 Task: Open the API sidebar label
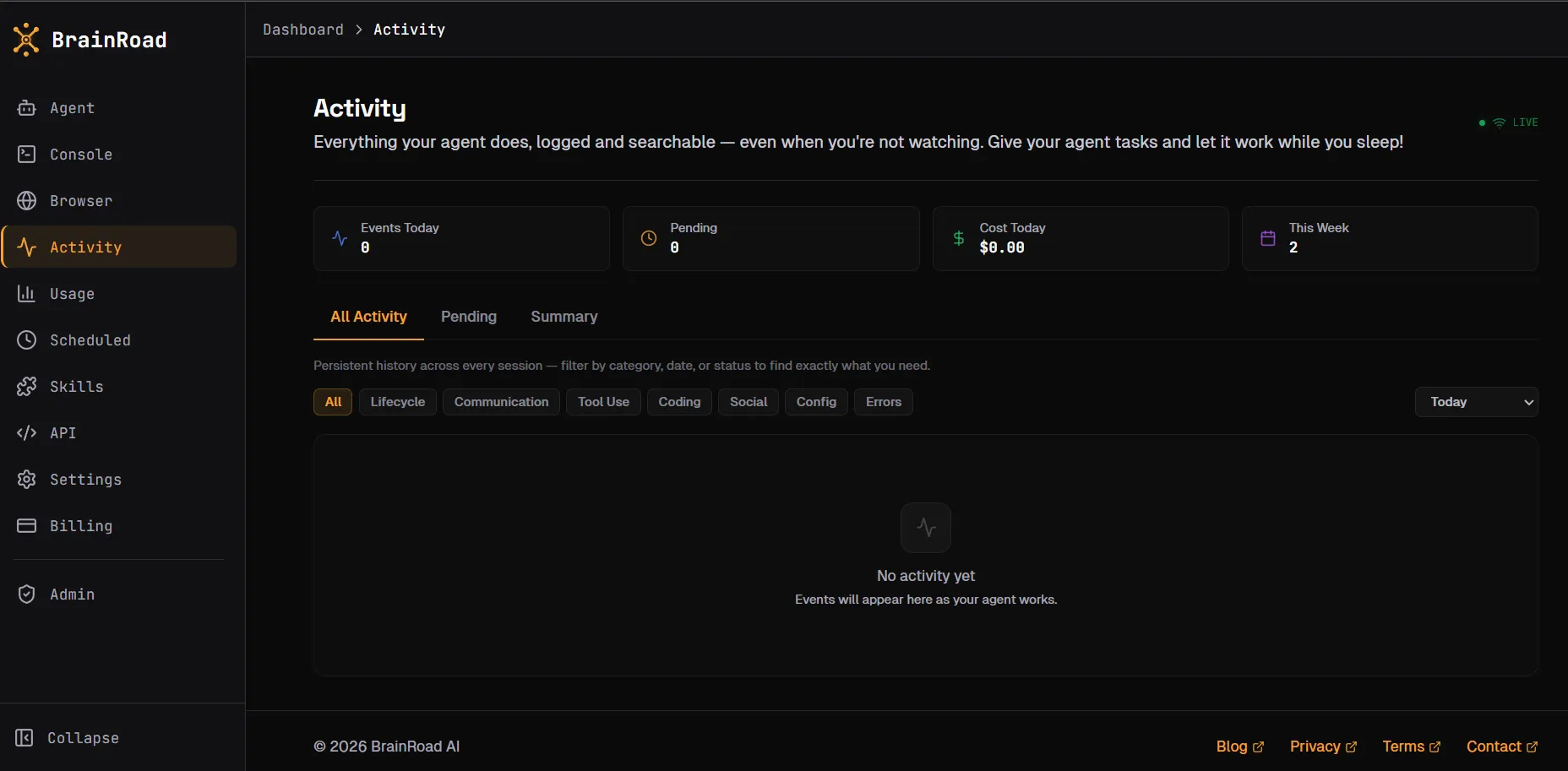pyautogui.click(x=63, y=433)
